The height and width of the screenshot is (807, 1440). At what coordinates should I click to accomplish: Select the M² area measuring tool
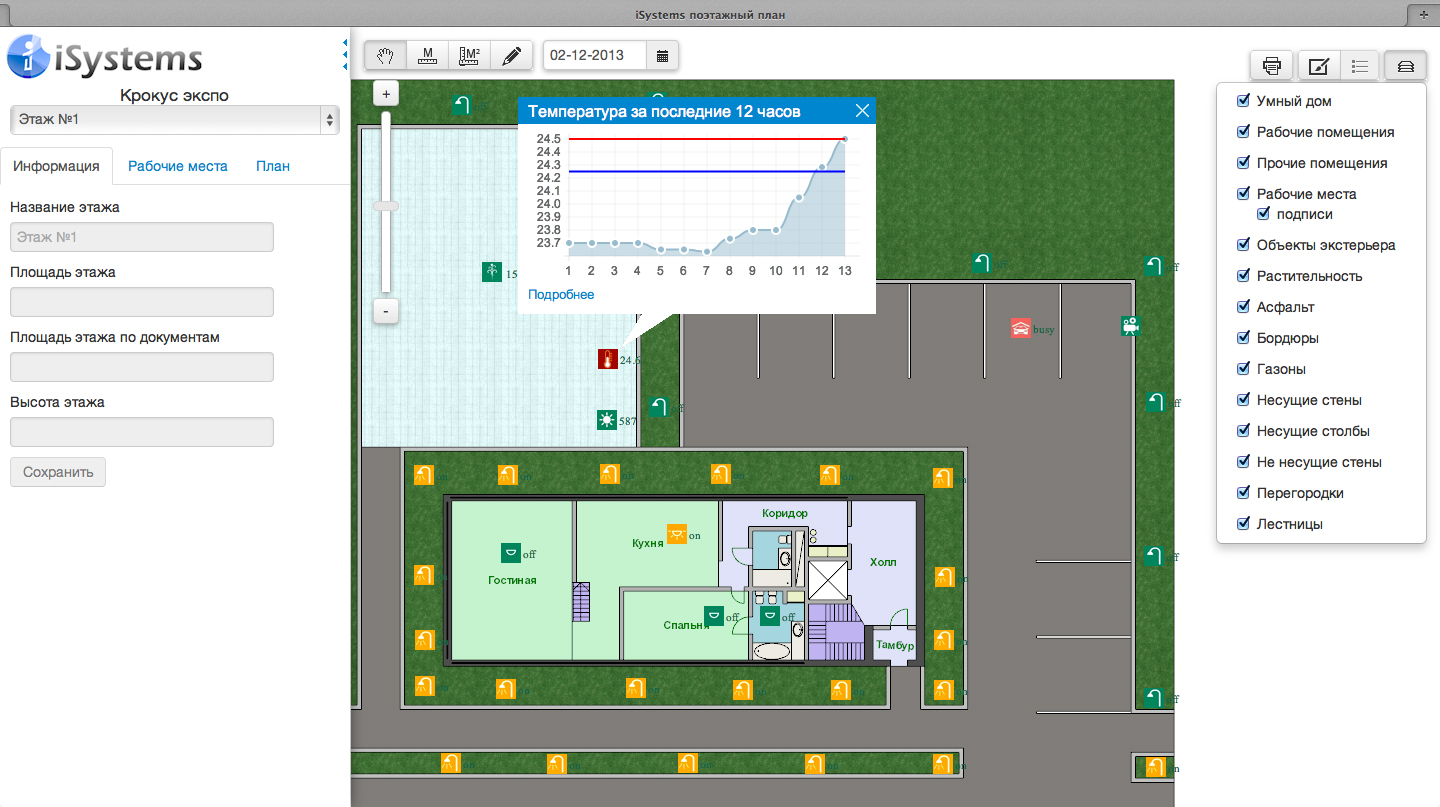coord(469,55)
